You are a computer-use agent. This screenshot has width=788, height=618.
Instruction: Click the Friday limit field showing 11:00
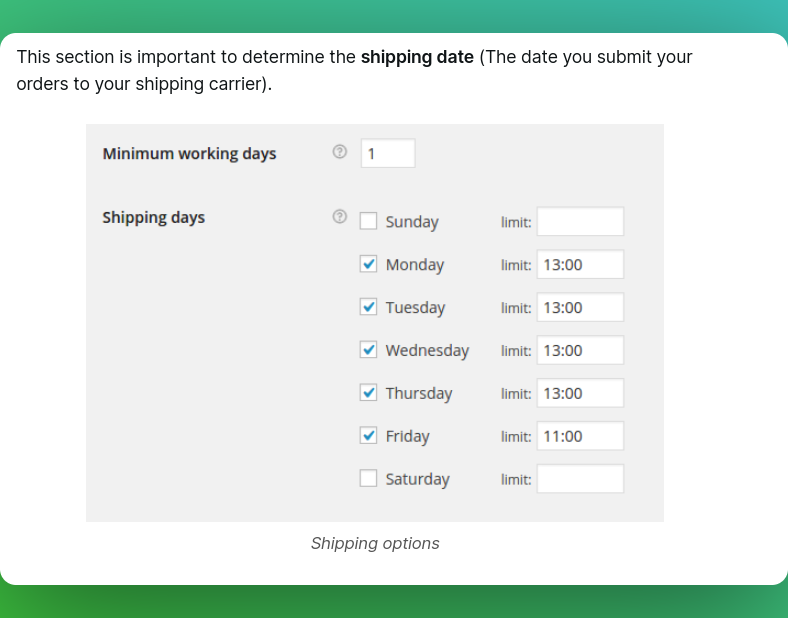click(580, 436)
